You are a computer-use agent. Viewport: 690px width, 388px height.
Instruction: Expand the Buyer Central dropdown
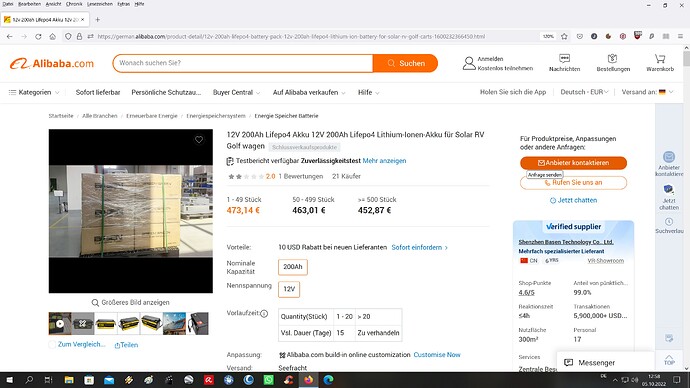pyautogui.click(x=236, y=92)
